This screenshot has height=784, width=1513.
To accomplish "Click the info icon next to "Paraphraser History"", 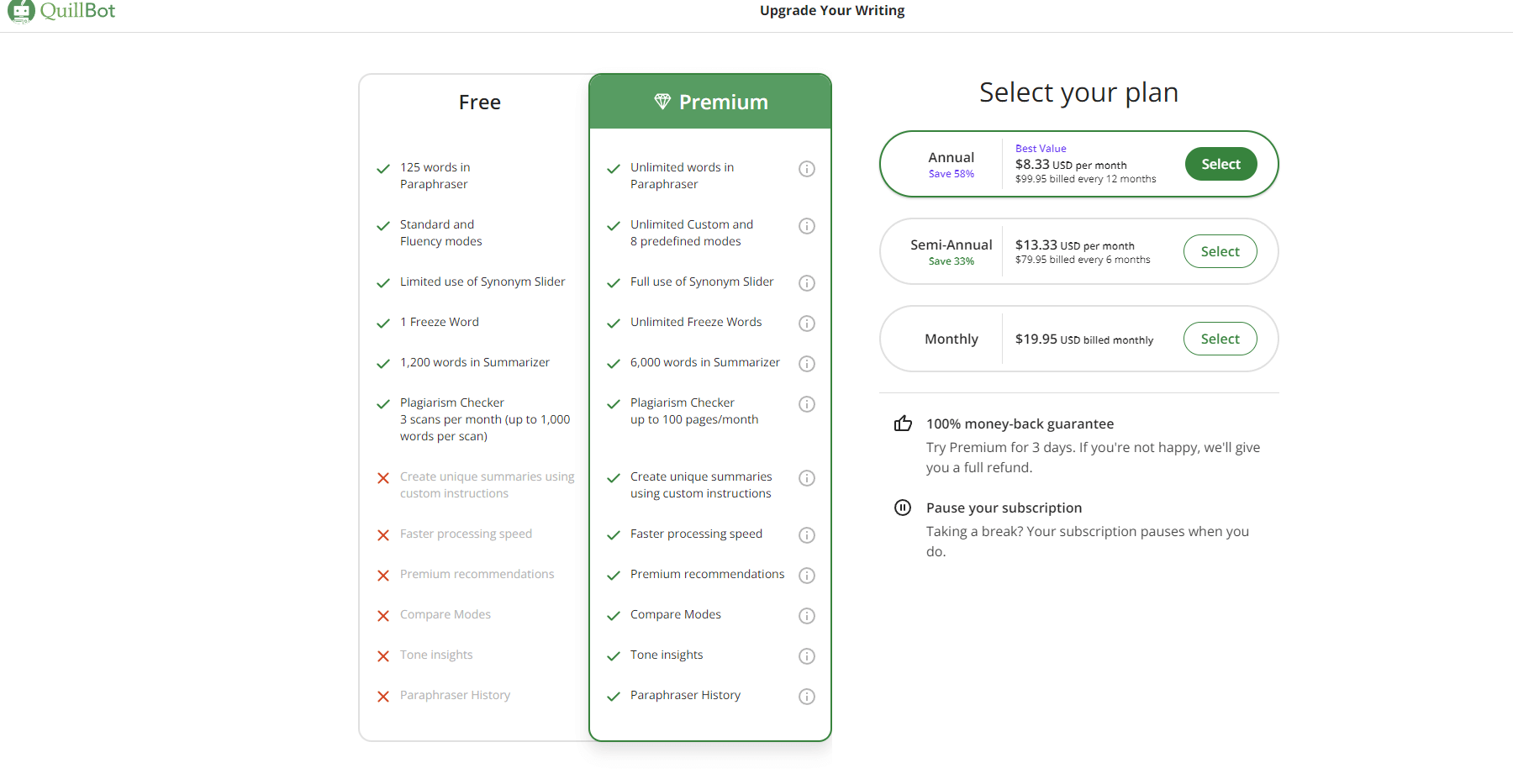I will 806,696.
